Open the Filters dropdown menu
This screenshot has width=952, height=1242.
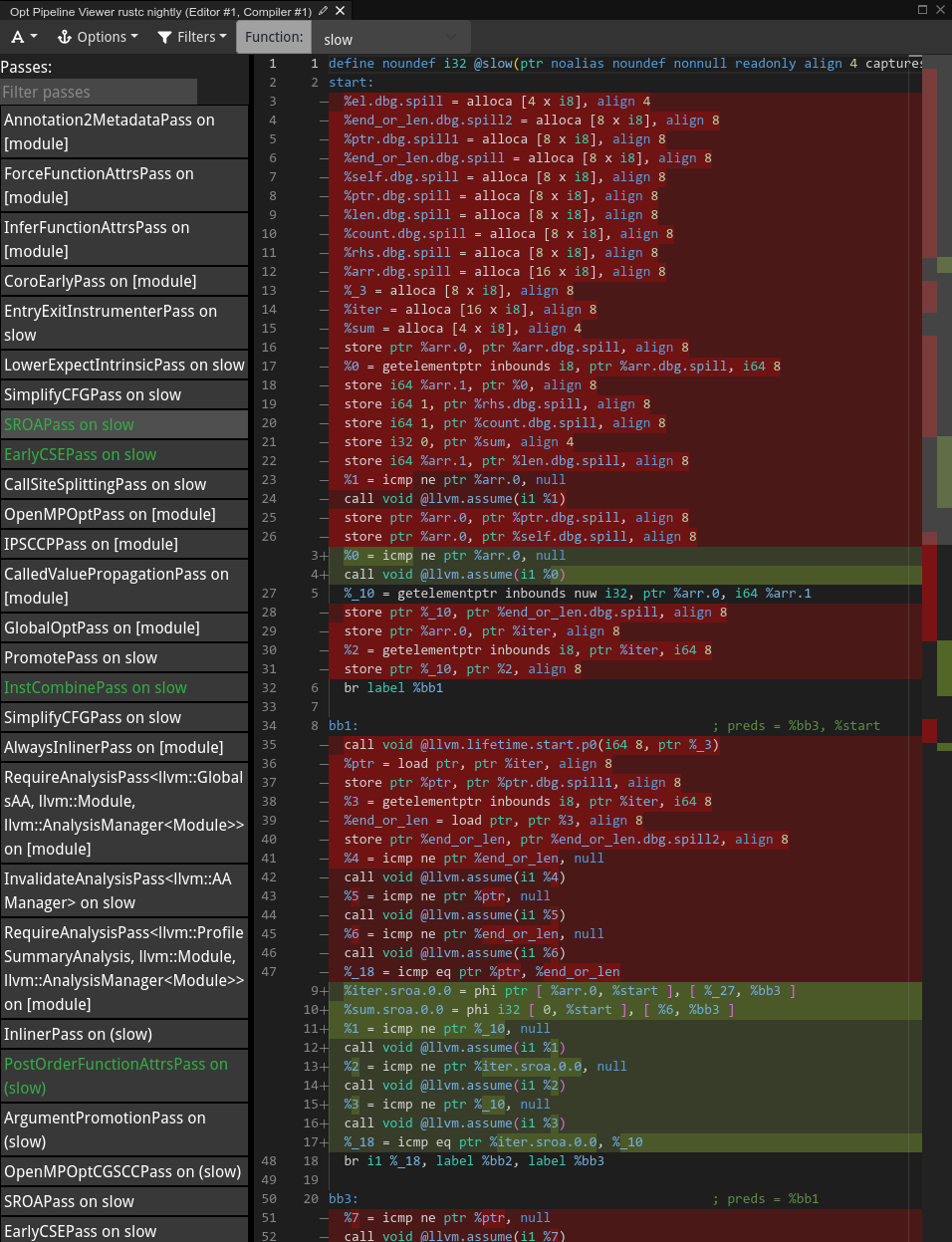pyautogui.click(x=191, y=37)
